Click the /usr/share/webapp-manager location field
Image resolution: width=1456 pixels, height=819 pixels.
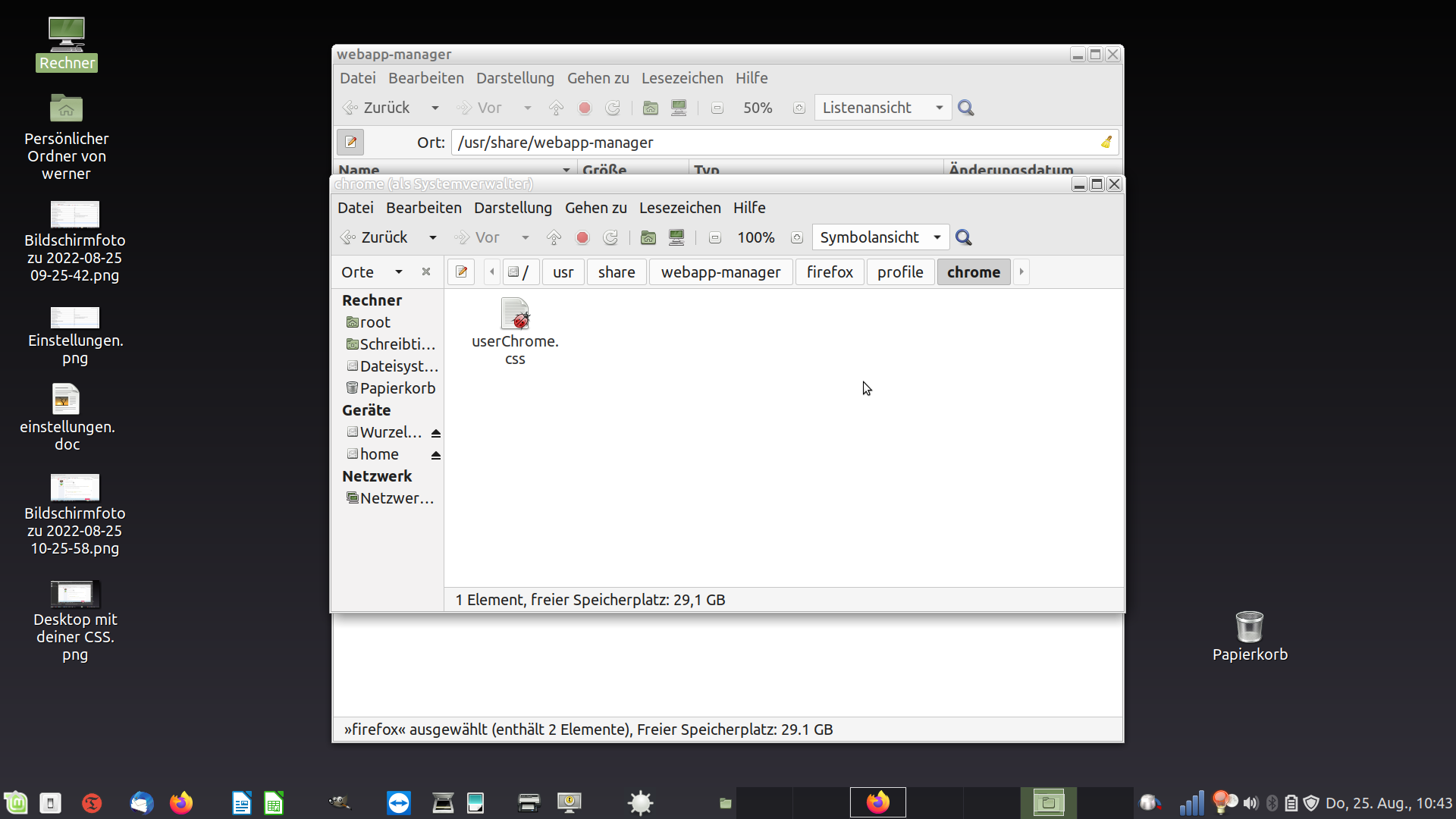[x=773, y=143]
